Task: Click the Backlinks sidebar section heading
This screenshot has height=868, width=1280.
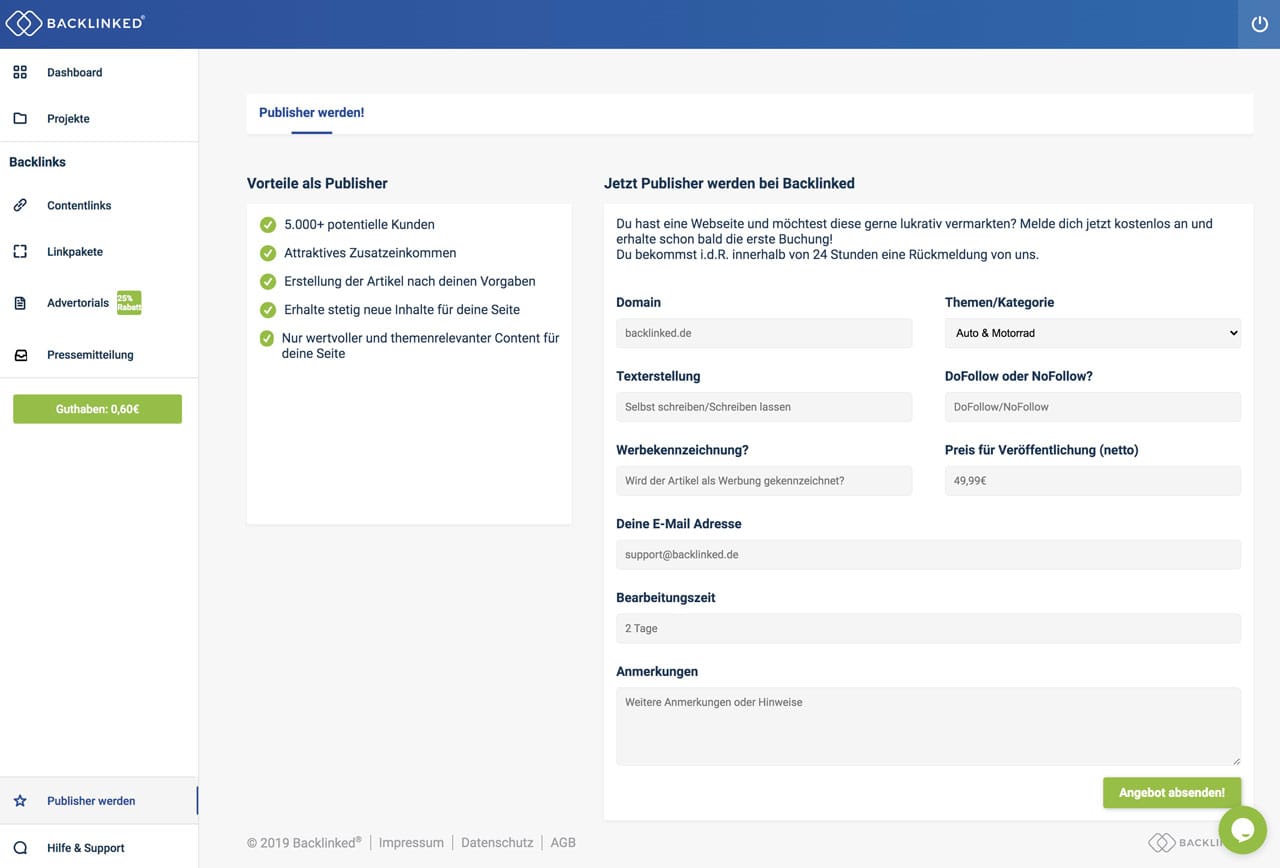Action: [37, 162]
